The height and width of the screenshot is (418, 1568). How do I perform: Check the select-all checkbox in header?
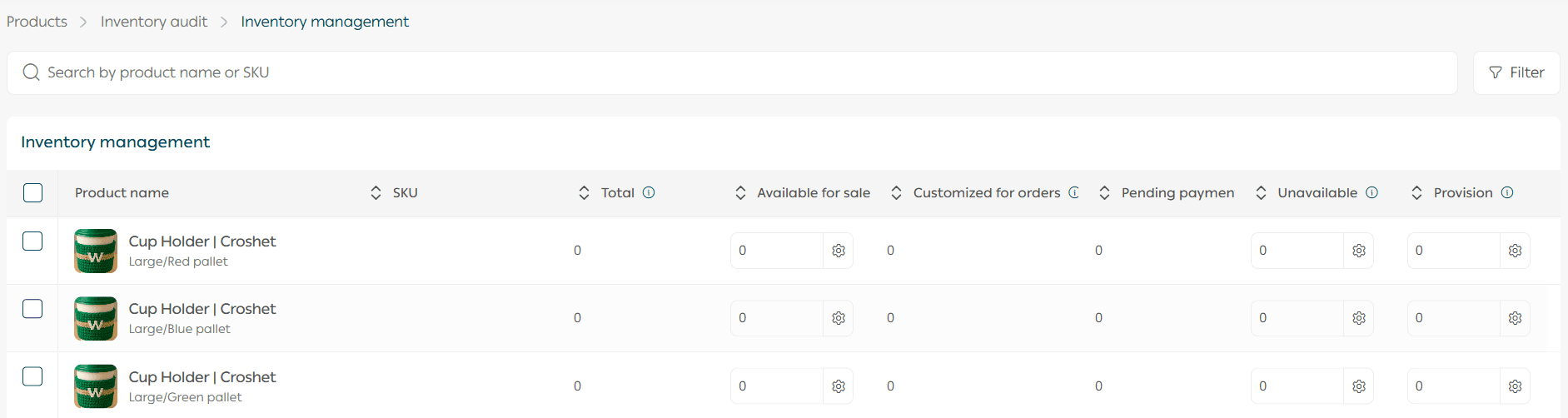pyautogui.click(x=32, y=192)
